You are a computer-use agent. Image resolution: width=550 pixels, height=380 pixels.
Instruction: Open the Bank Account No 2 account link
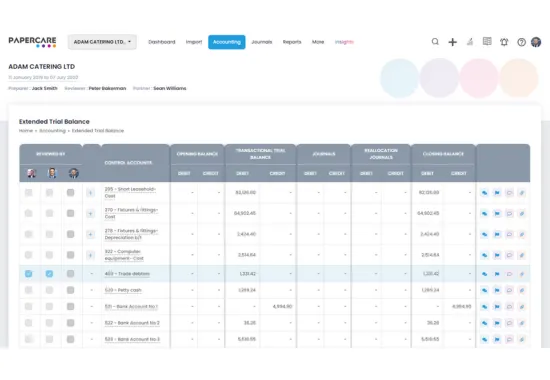click(132, 323)
